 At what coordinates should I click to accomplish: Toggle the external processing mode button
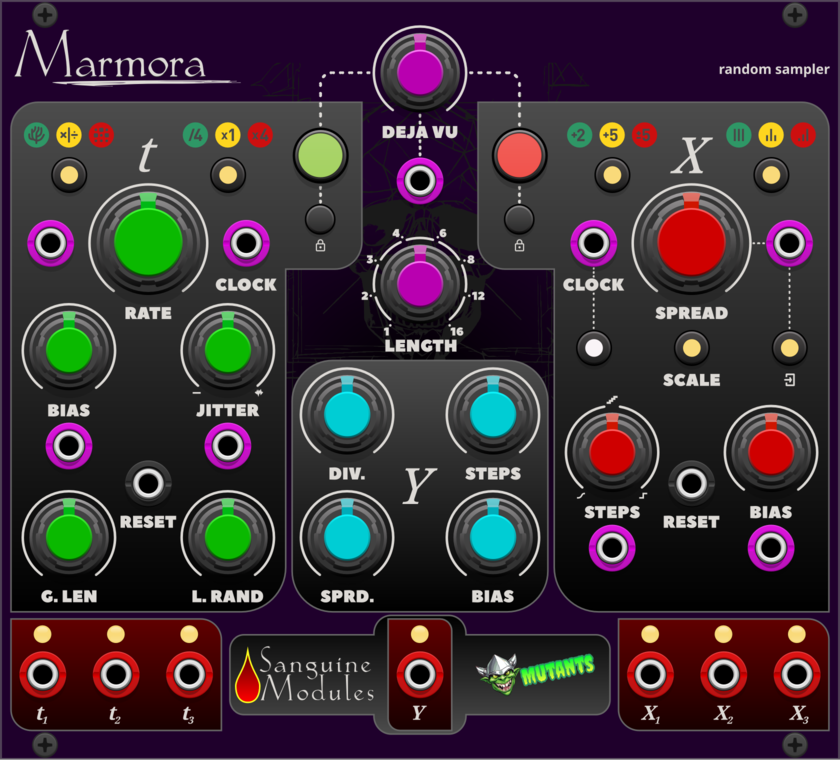(x=789, y=348)
